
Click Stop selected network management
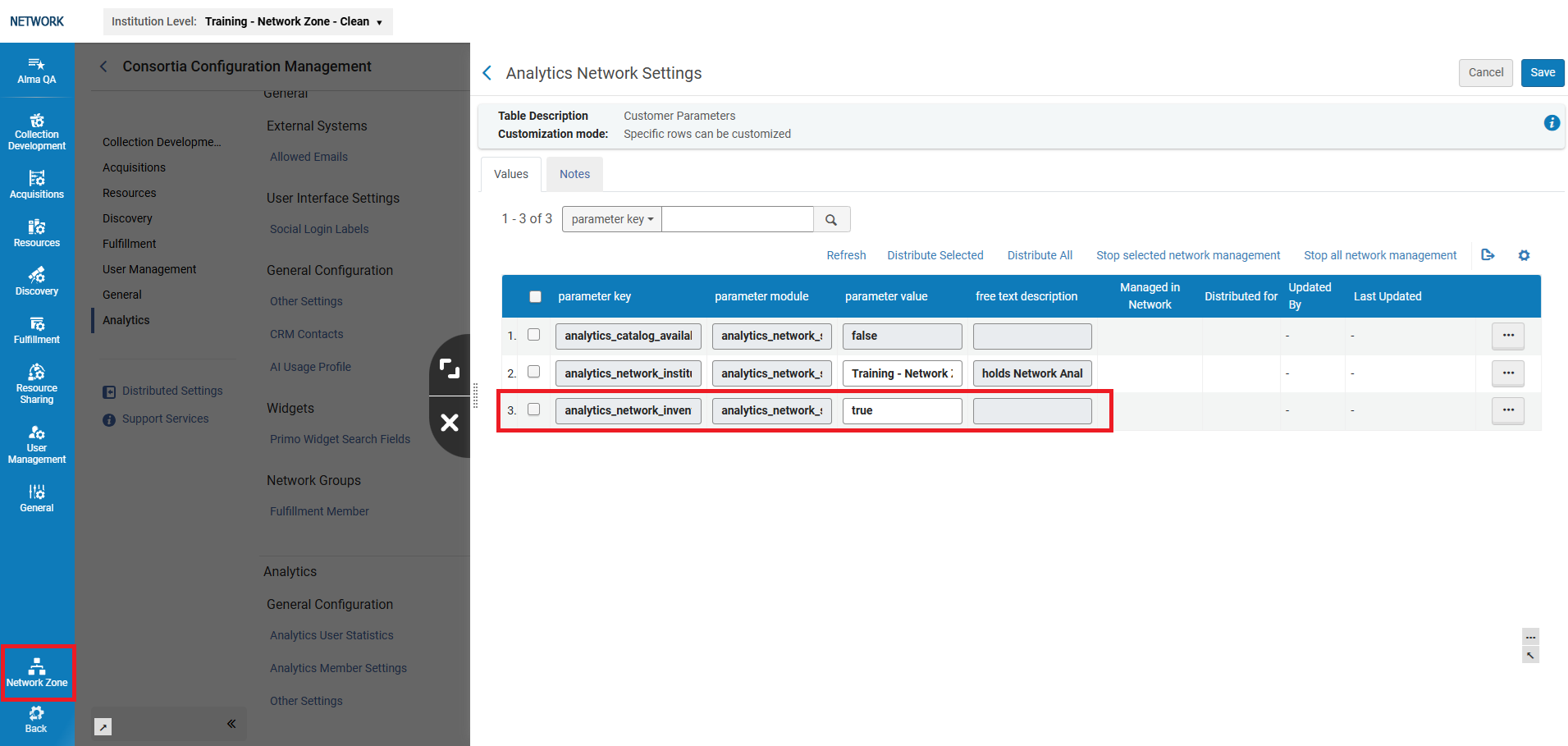point(1188,255)
